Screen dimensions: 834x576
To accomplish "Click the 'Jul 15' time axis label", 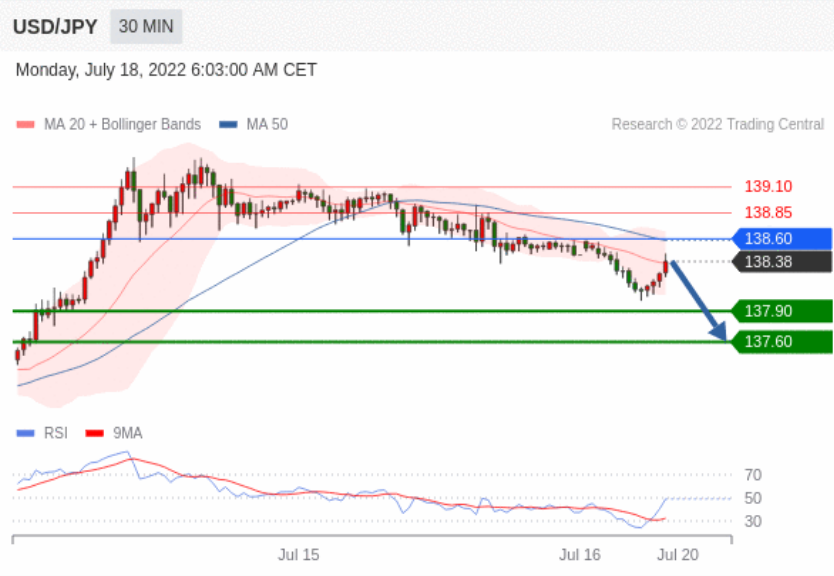I will click(x=298, y=555).
